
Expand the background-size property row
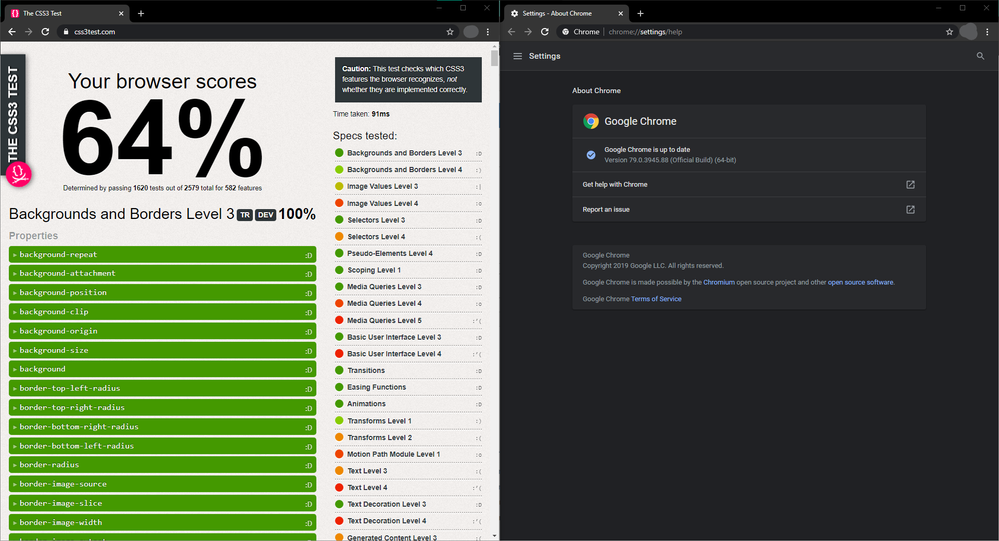[x=162, y=350]
